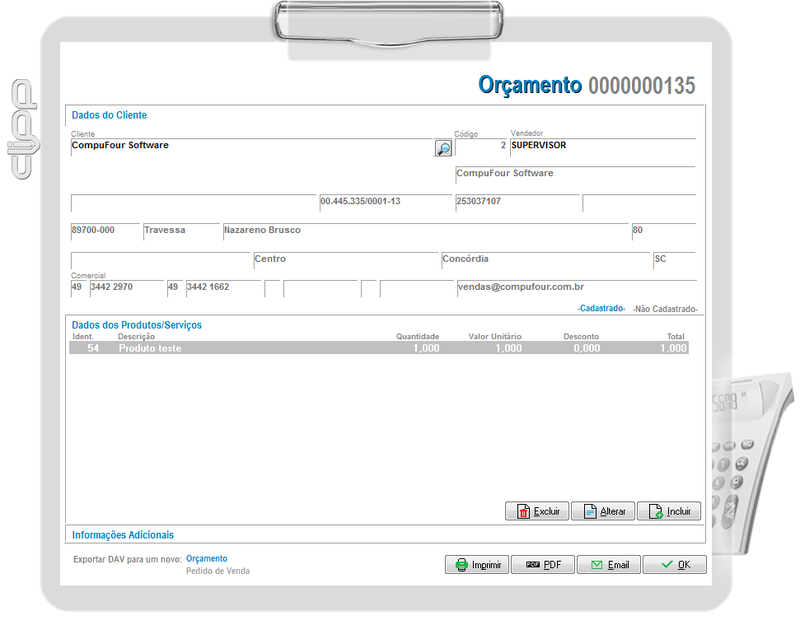
Task: Expand the Informações Adicionais section
Action: [x=123, y=535]
